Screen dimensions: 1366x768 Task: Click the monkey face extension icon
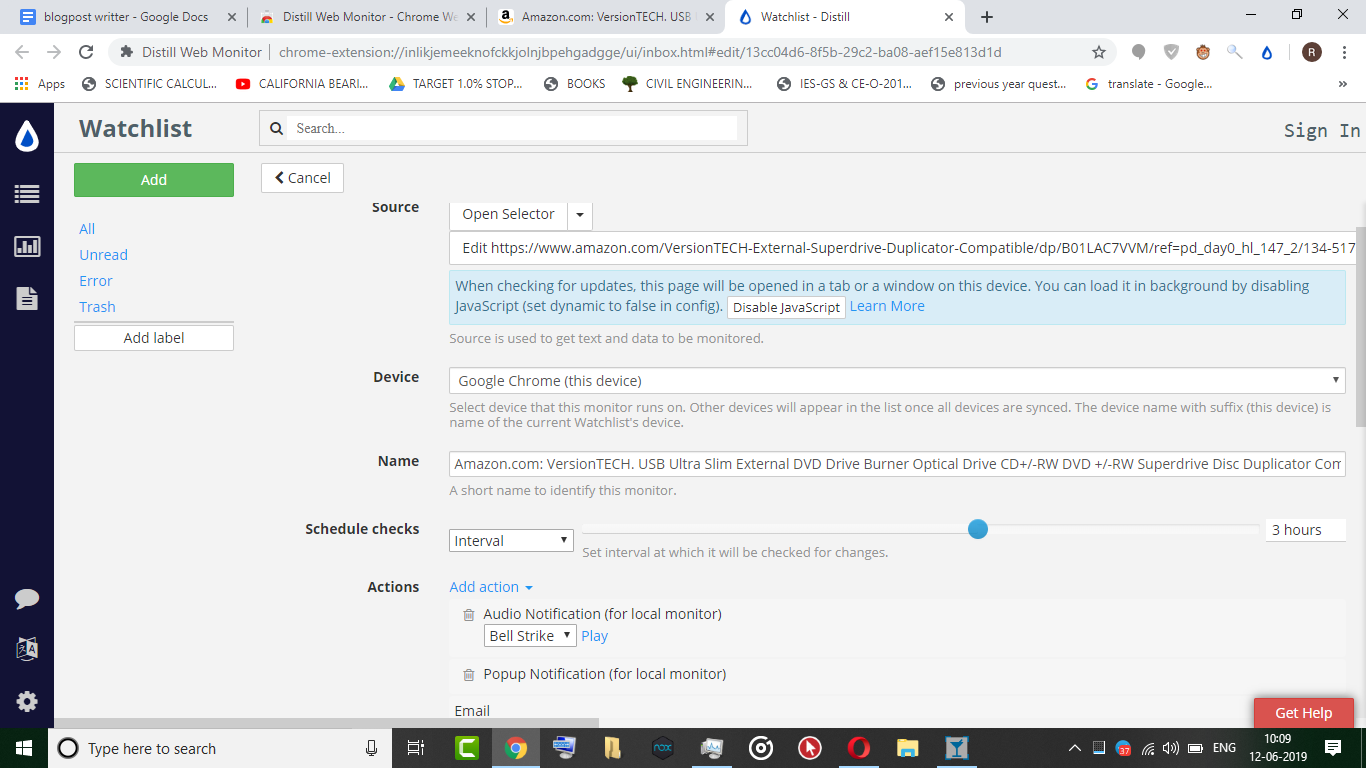[x=1203, y=53]
